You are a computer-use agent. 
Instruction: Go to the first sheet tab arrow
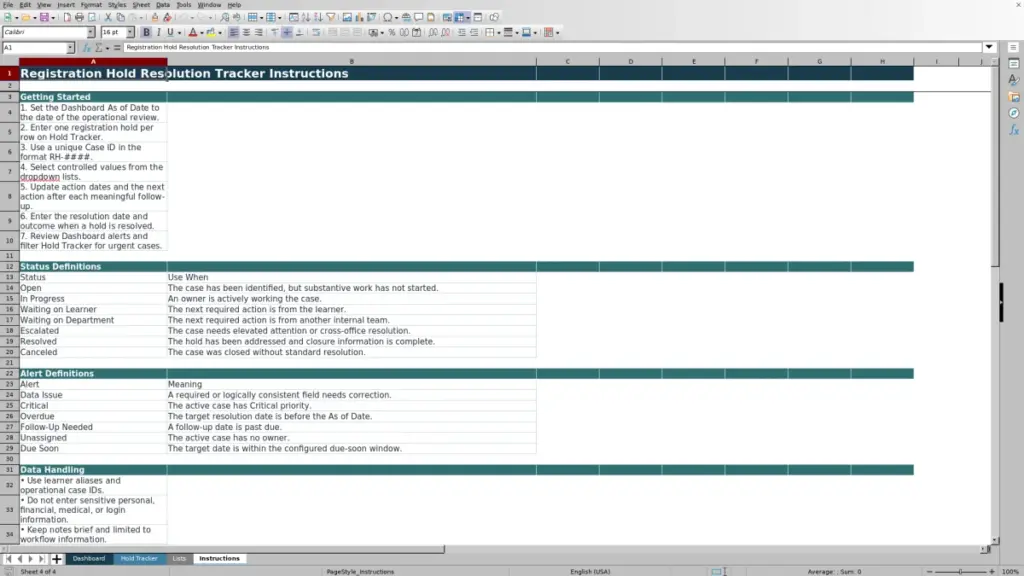pyautogui.click(x=8, y=559)
